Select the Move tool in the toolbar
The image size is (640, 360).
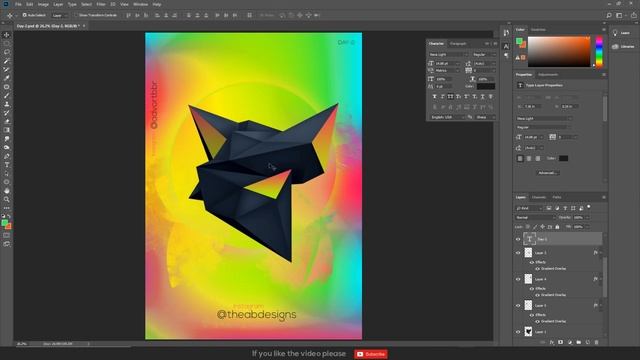tap(7, 35)
